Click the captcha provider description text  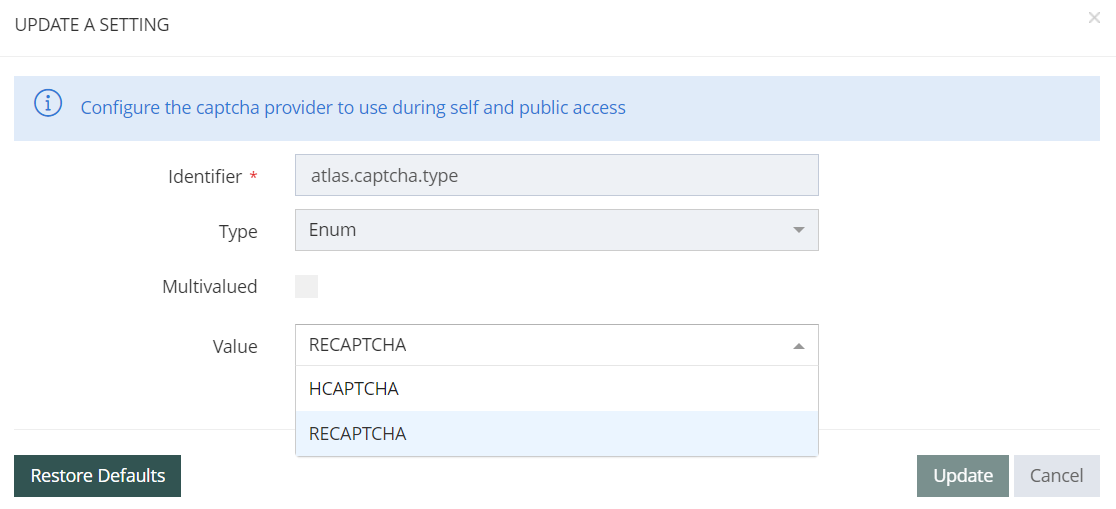coord(353,107)
